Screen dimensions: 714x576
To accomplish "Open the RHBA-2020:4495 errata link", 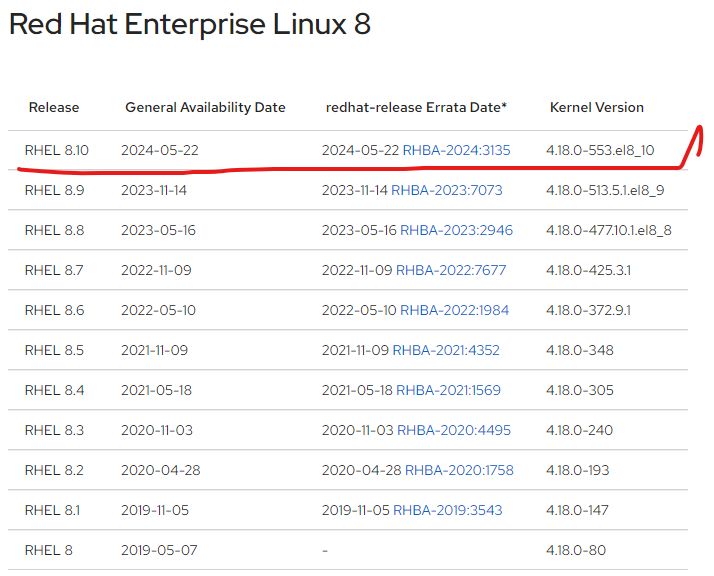I will [x=454, y=431].
